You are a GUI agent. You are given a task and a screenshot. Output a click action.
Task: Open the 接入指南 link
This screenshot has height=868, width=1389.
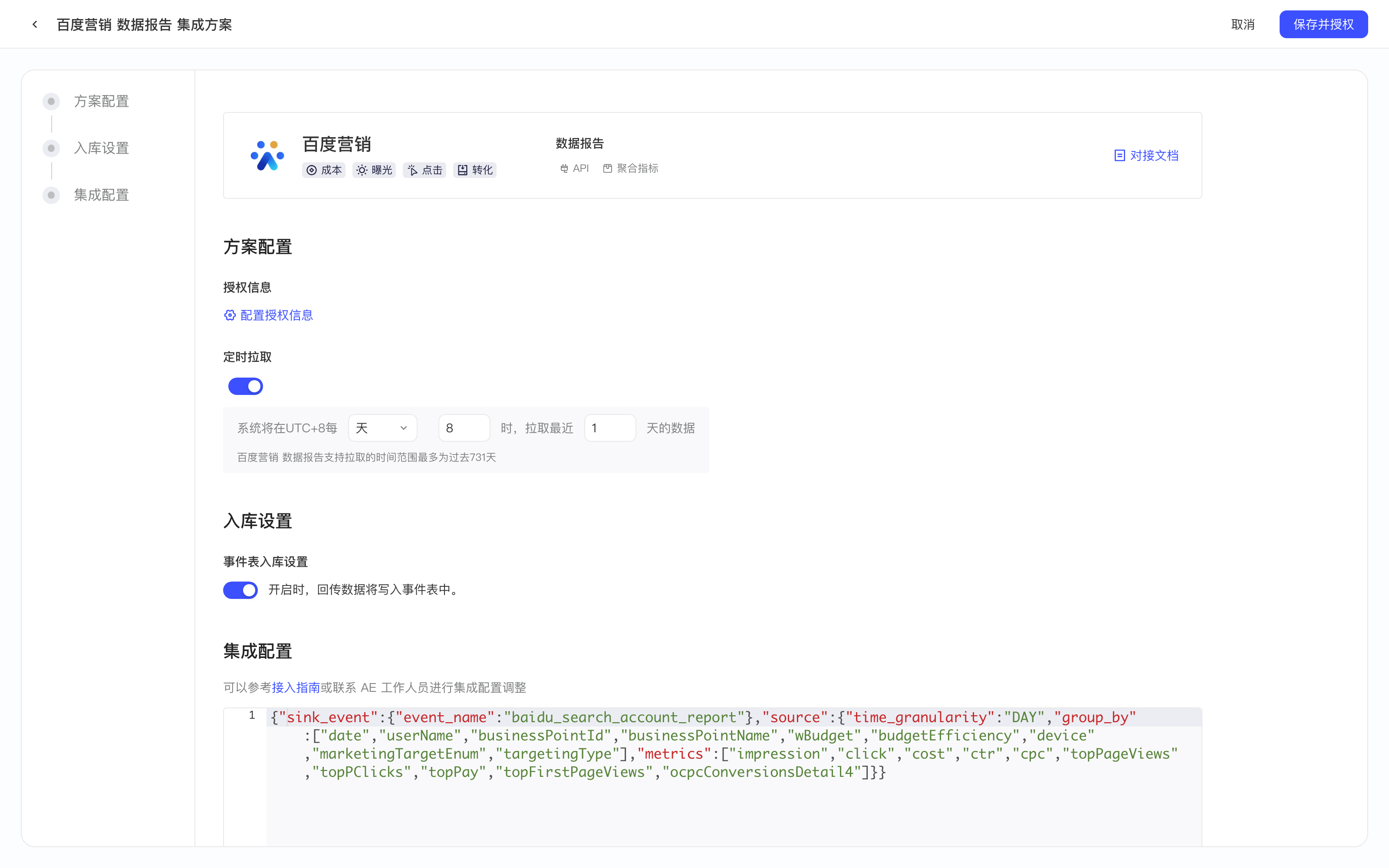click(296, 687)
